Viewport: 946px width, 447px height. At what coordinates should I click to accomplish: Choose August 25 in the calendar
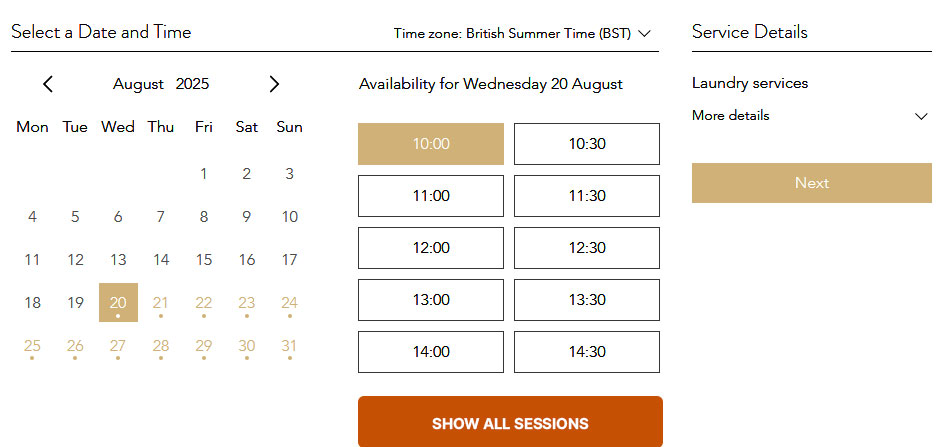point(32,347)
